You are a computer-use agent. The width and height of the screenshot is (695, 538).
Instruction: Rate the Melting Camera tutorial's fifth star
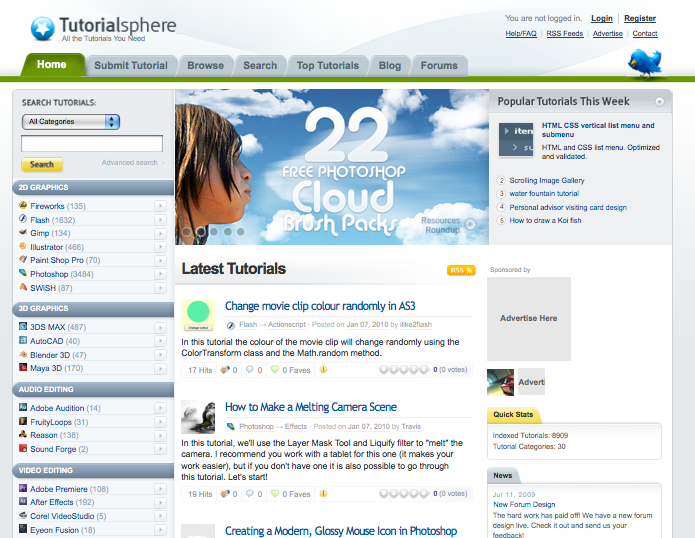[x=424, y=493]
